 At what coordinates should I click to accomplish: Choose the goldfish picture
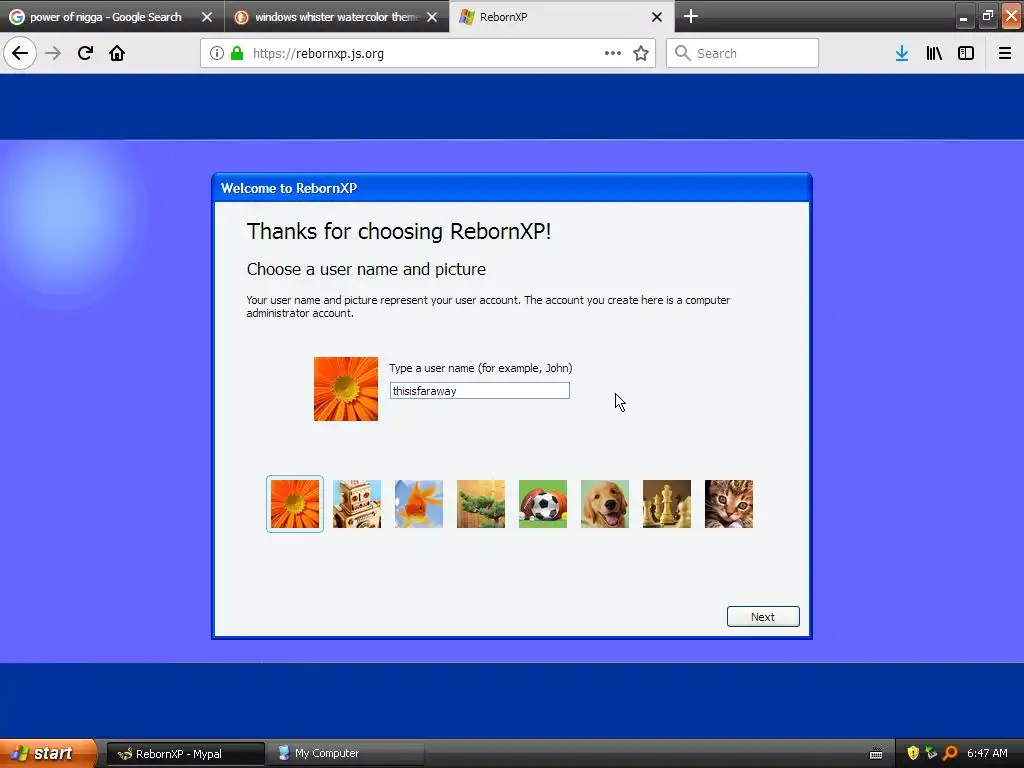pos(419,504)
